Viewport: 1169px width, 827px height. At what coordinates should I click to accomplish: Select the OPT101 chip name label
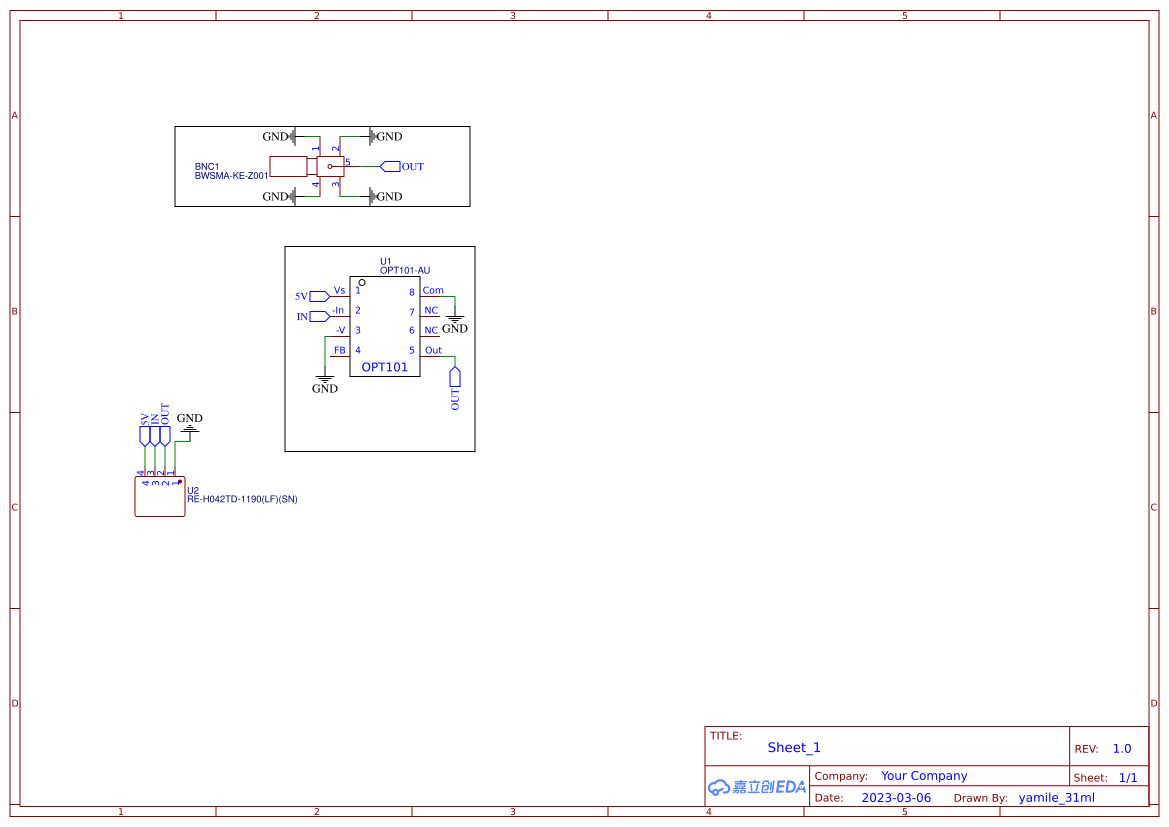click(x=384, y=367)
